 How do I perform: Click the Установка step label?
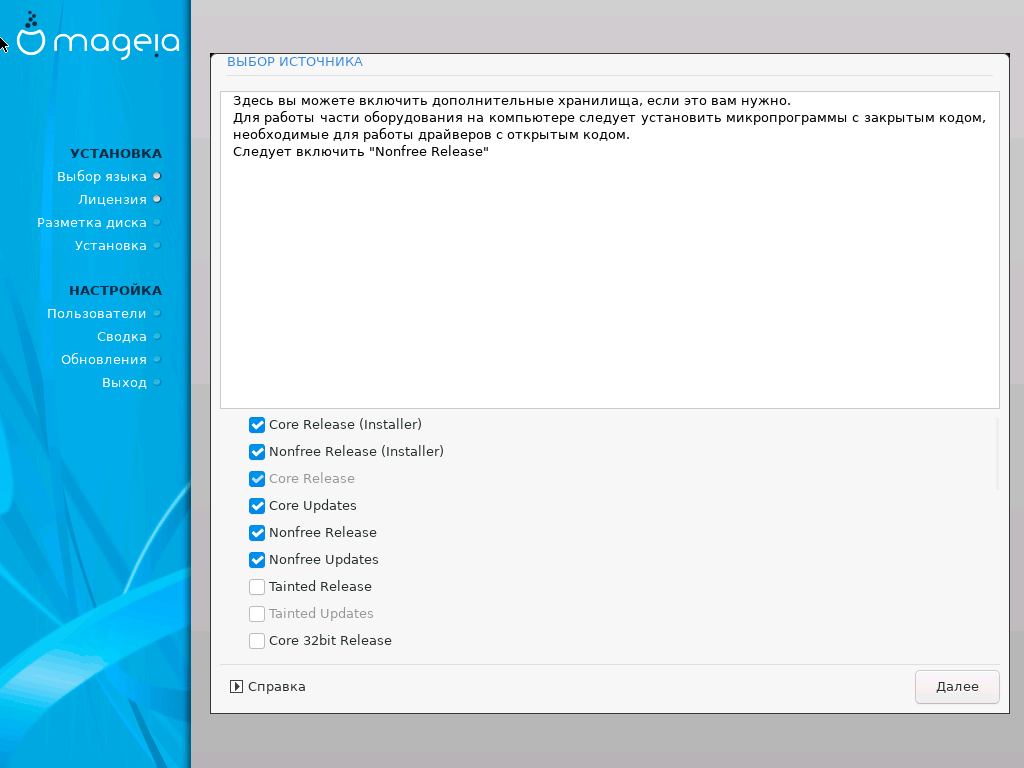click(110, 246)
